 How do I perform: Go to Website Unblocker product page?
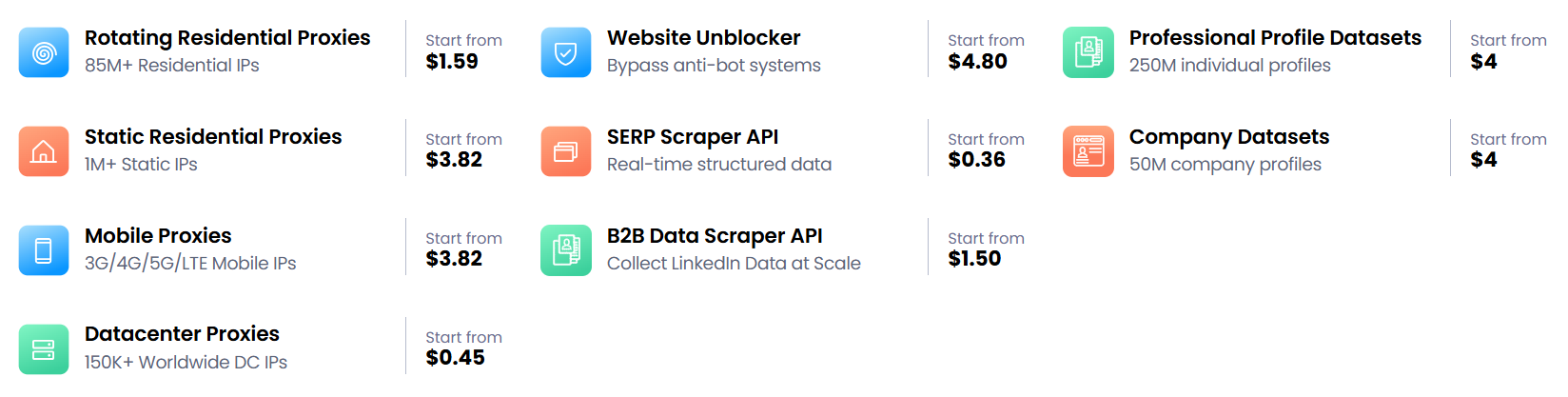(x=703, y=38)
